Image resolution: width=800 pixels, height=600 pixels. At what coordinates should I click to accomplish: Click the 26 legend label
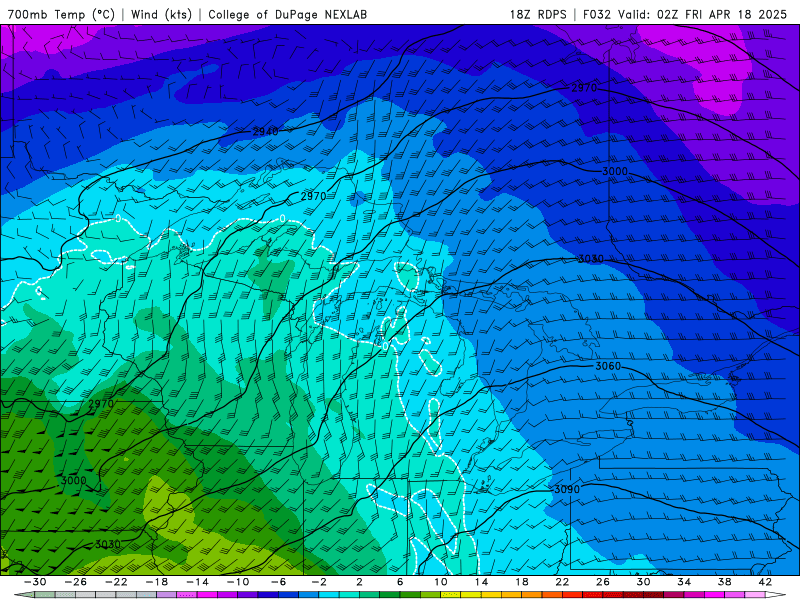(603, 582)
